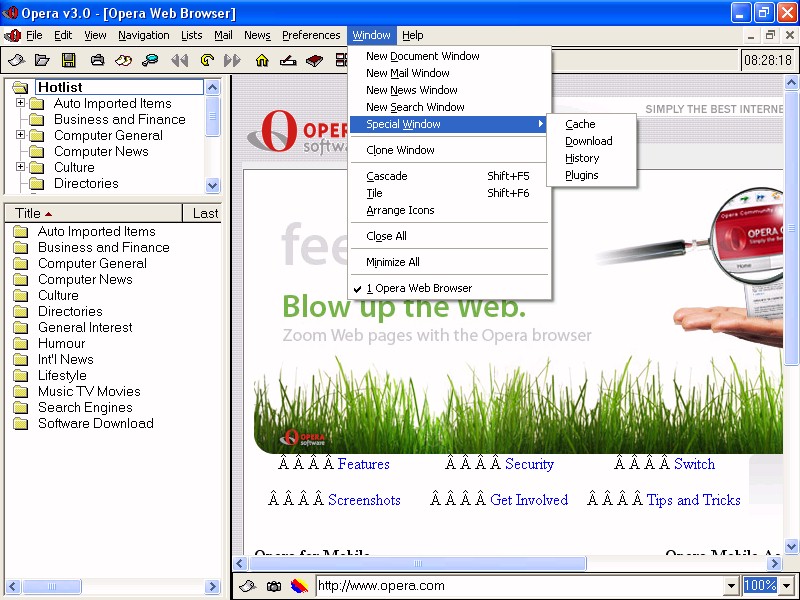The height and width of the screenshot is (600, 800).
Task: Open the Lists menu
Action: 191,35
